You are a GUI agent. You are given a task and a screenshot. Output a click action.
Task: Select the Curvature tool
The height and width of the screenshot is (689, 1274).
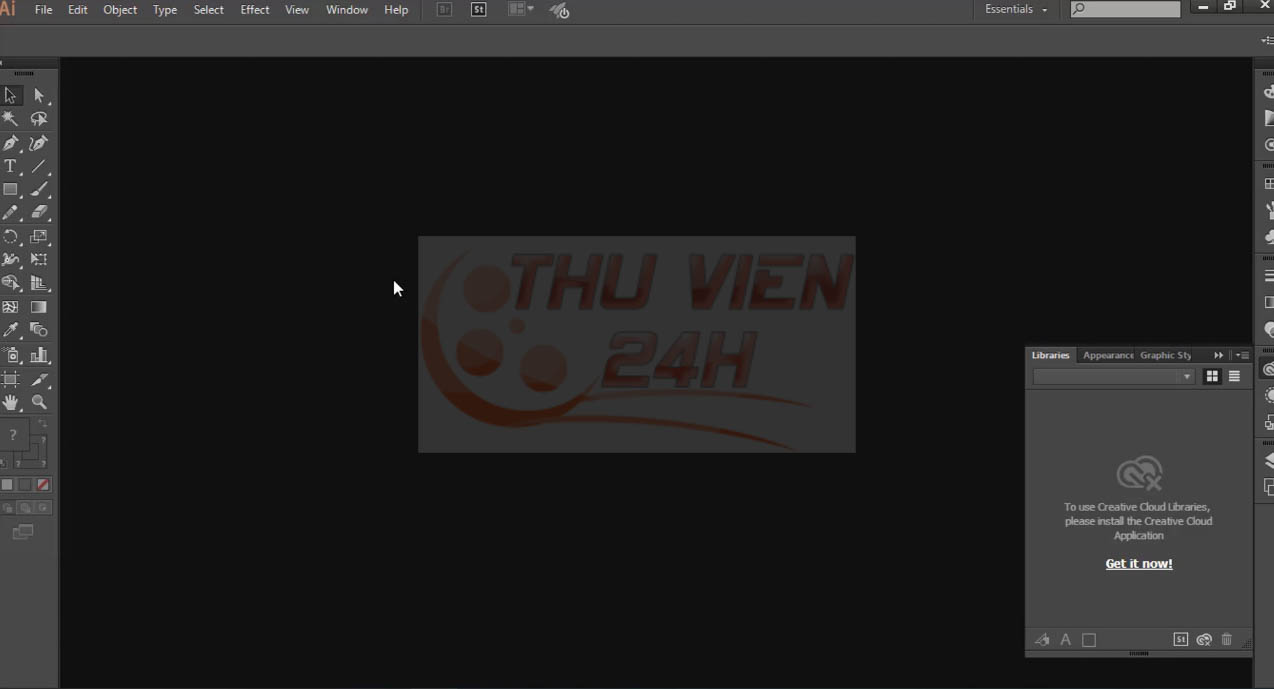point(39,143)
